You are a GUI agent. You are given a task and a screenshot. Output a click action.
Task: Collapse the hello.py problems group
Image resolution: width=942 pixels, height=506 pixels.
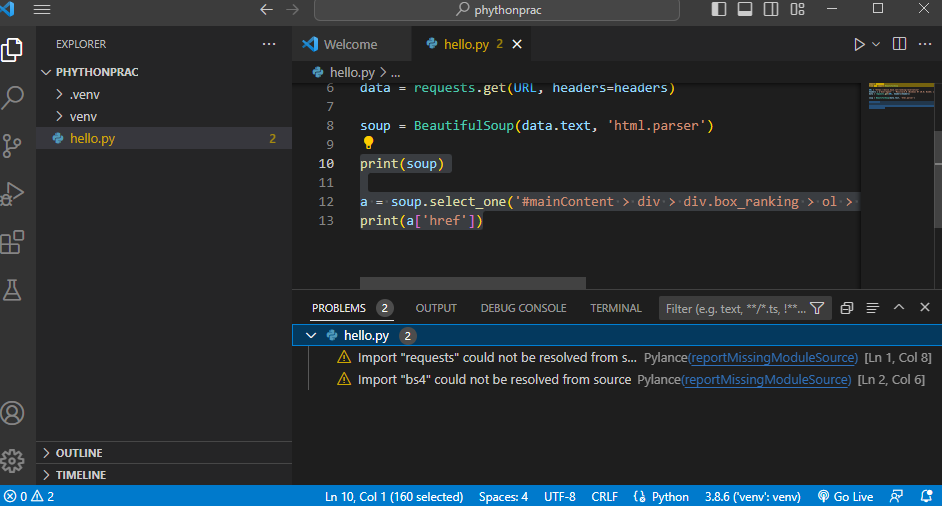point(311,335)
